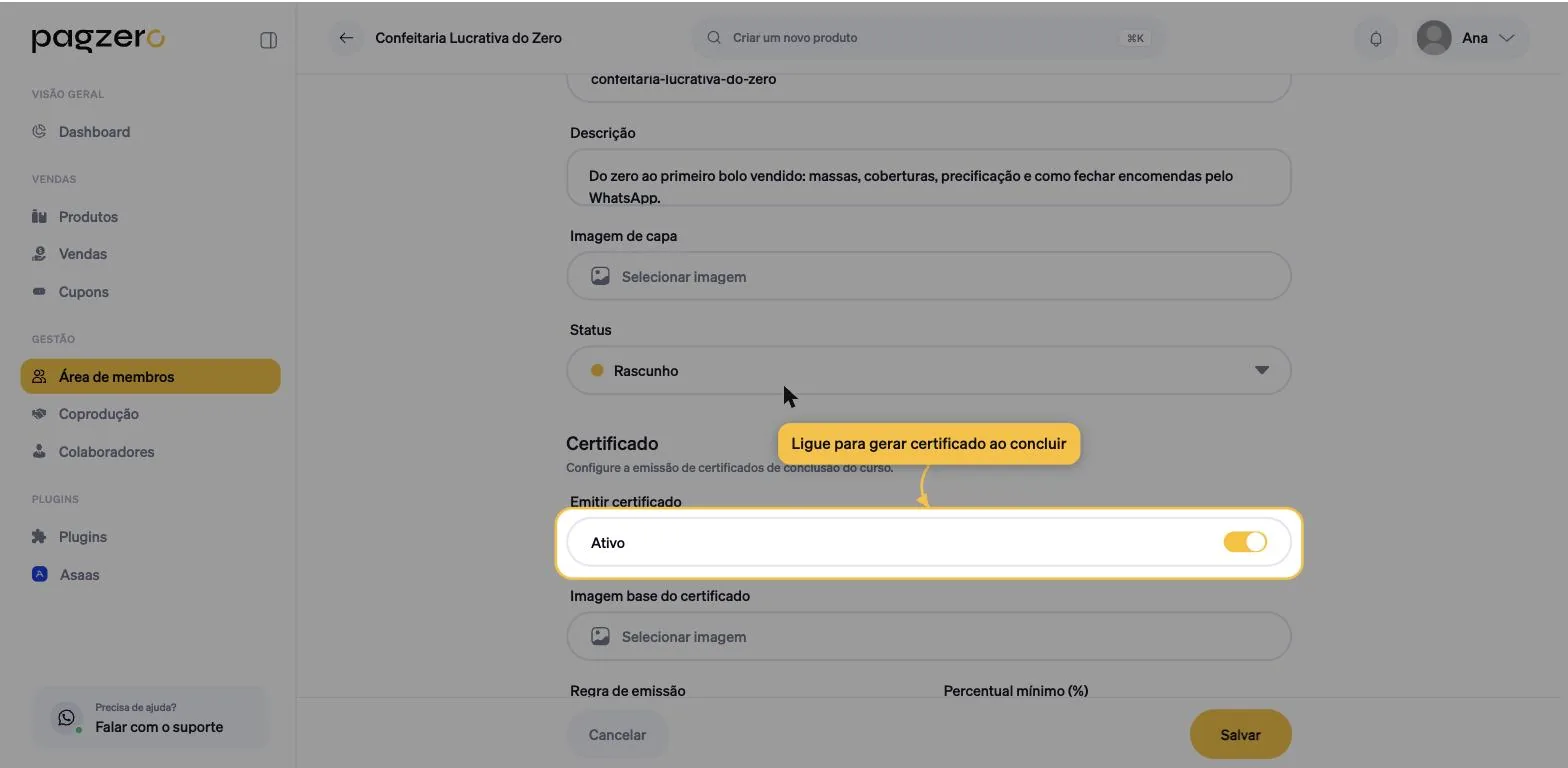This screenshot has width=1568, height=768.
Task: Click image icon in Imagem de capa field
Action: coord(600,276)
